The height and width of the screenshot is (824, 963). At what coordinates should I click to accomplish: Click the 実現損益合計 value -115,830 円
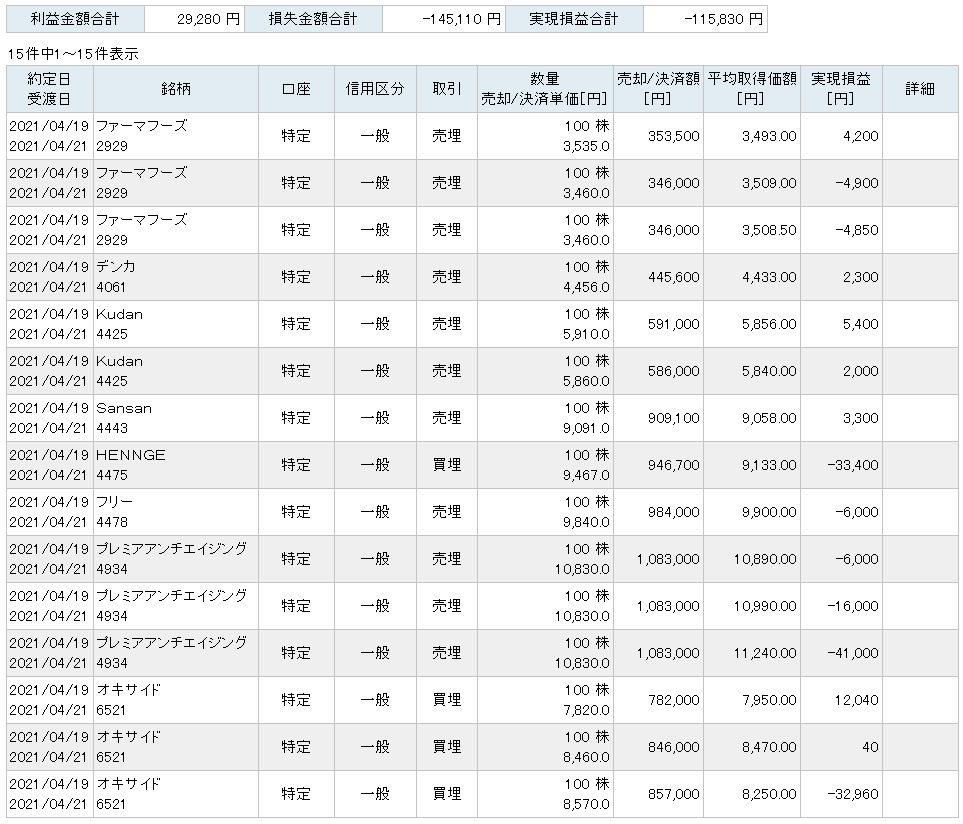coord(723,19)
